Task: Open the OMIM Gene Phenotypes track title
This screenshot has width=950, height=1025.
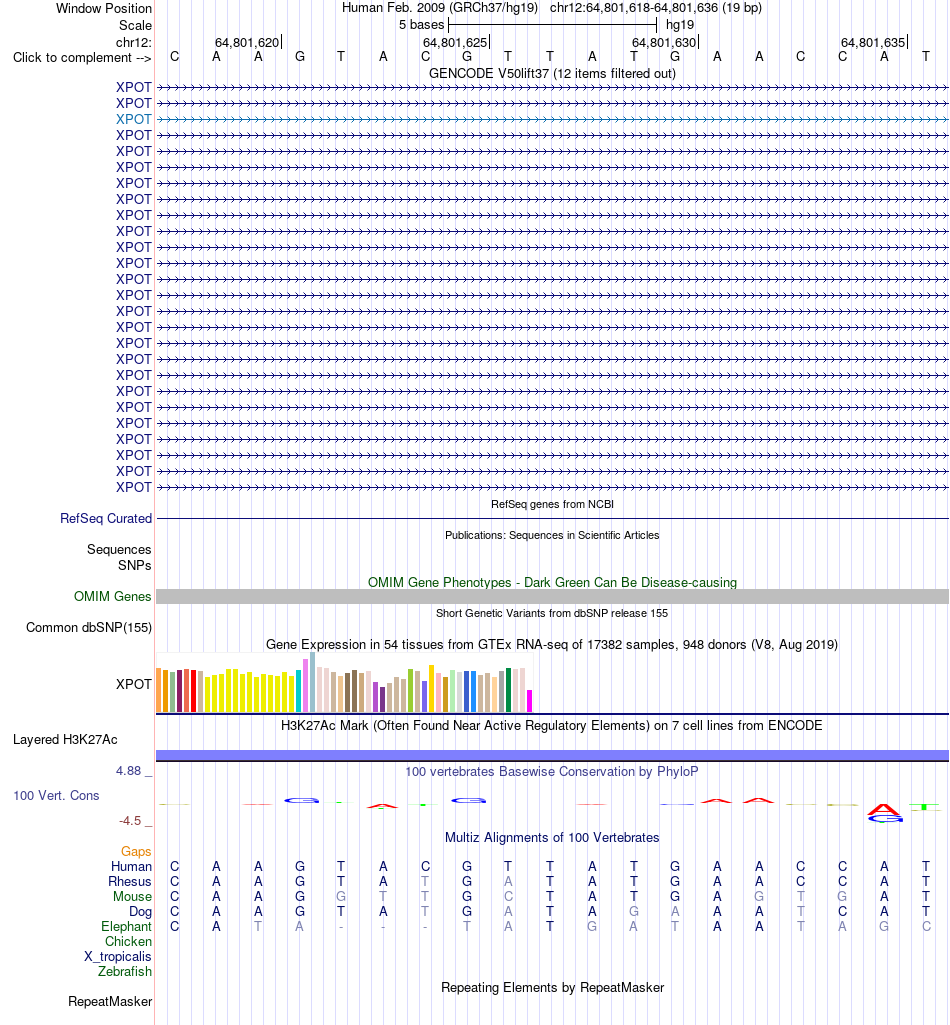Action: point(552,582)
